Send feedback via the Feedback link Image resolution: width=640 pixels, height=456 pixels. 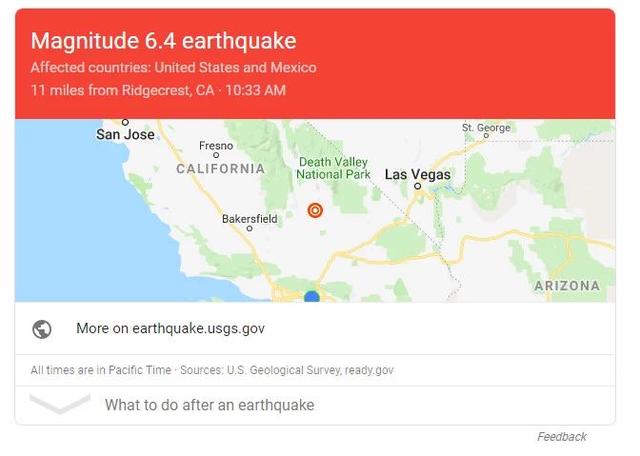tap(561, 437)
